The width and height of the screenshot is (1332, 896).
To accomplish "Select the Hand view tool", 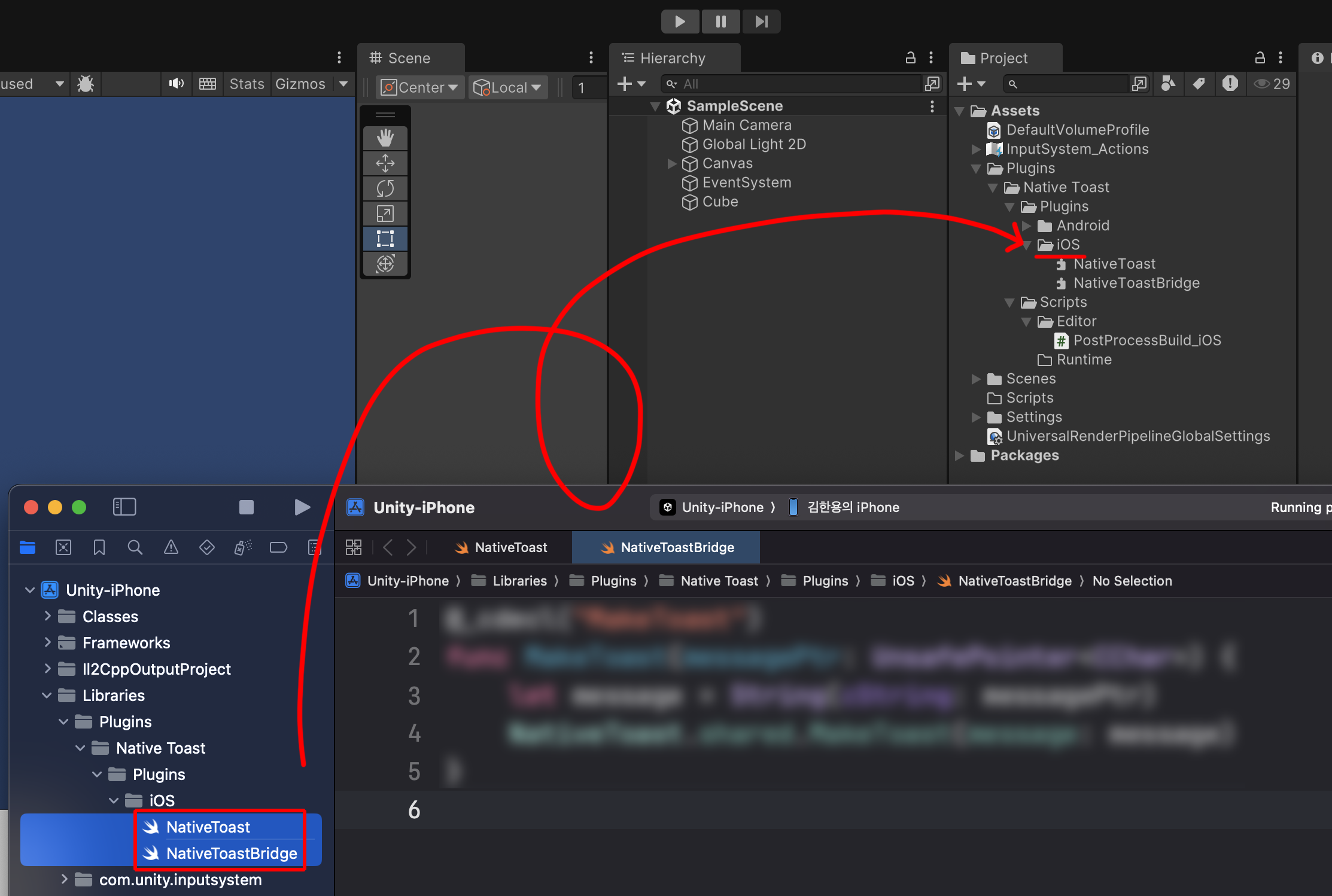I will click(x=385, y=138).
